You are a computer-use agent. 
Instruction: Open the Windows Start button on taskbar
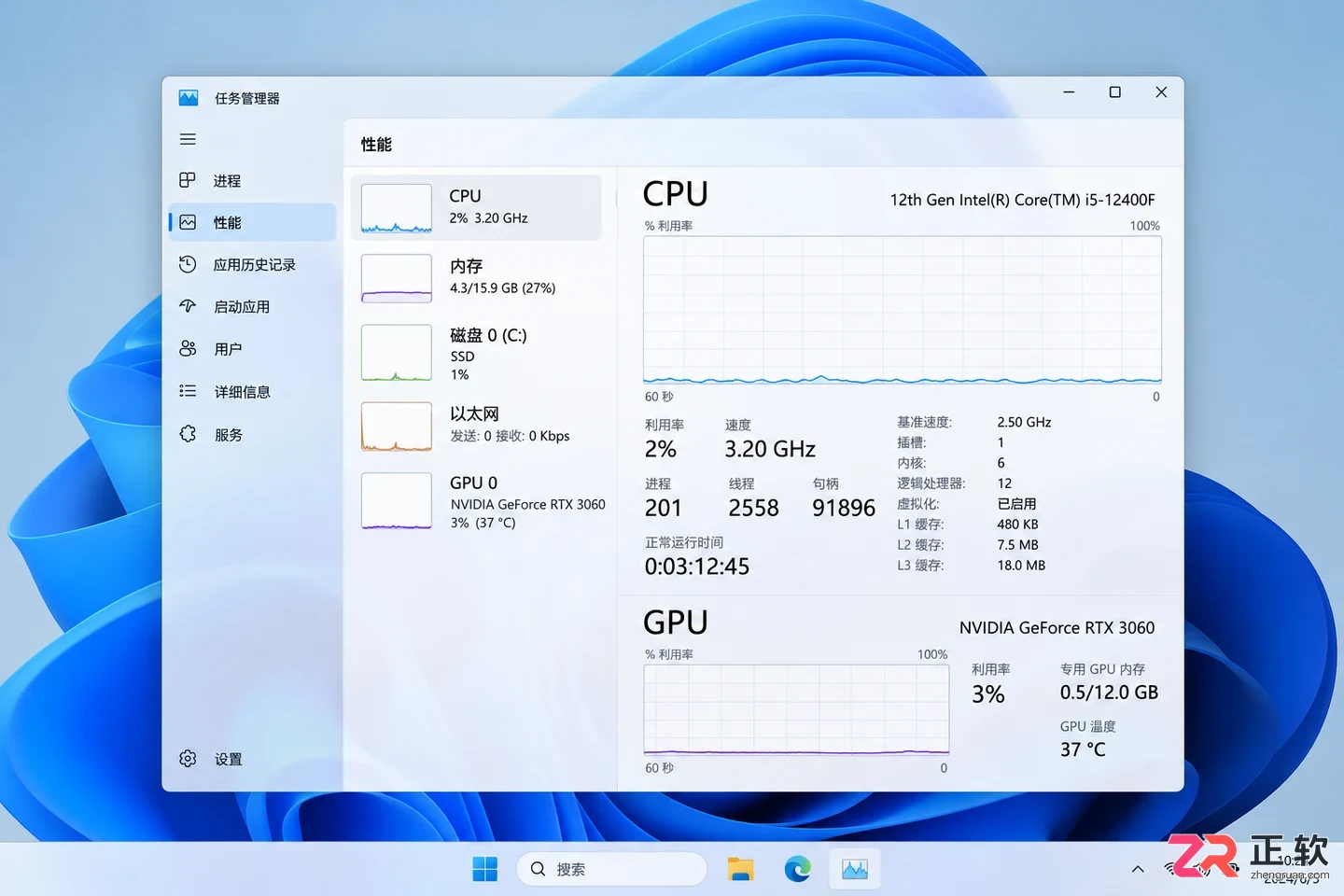[x=485, y=869]
